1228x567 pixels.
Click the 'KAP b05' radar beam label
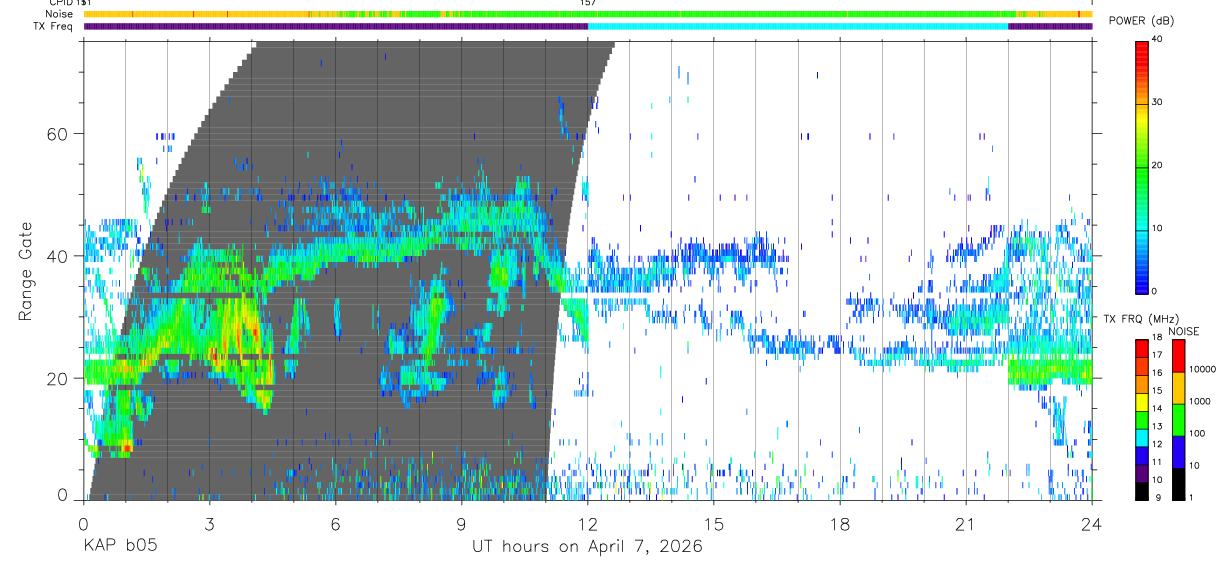[119, 547]
